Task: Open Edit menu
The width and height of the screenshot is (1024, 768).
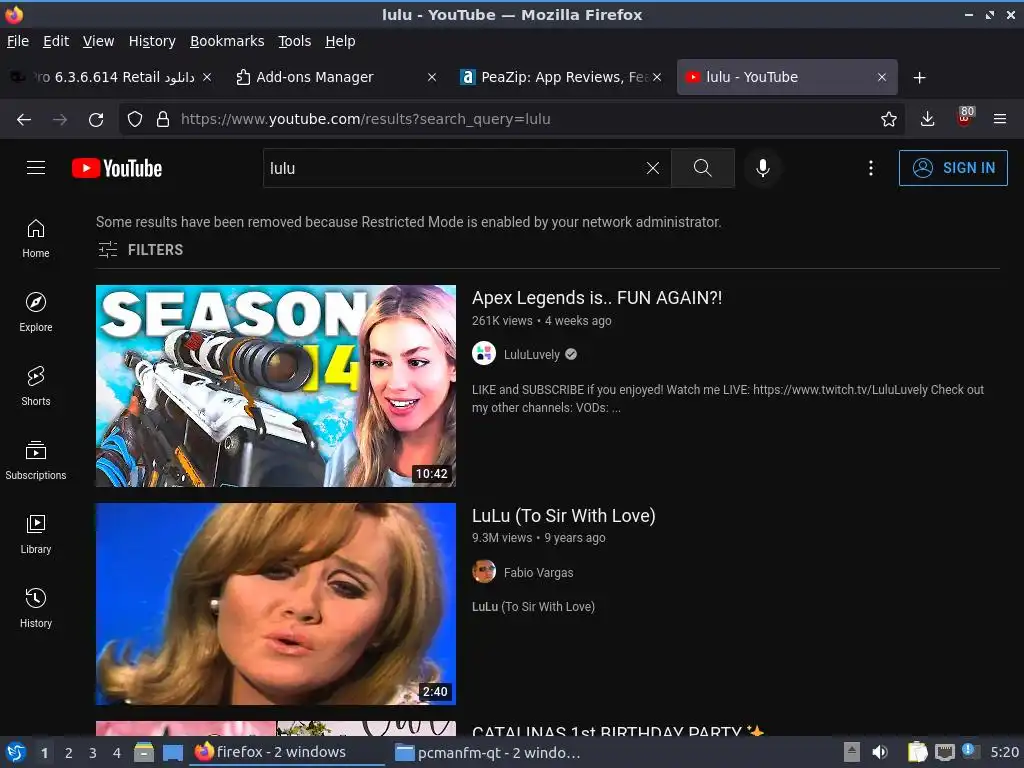Action: pos(56,41)
